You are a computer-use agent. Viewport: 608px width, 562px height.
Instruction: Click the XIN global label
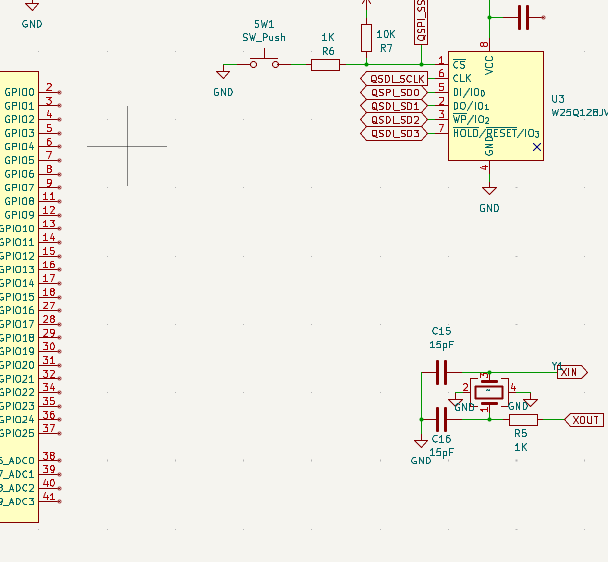pyautogui.click(x=571, y=373)
